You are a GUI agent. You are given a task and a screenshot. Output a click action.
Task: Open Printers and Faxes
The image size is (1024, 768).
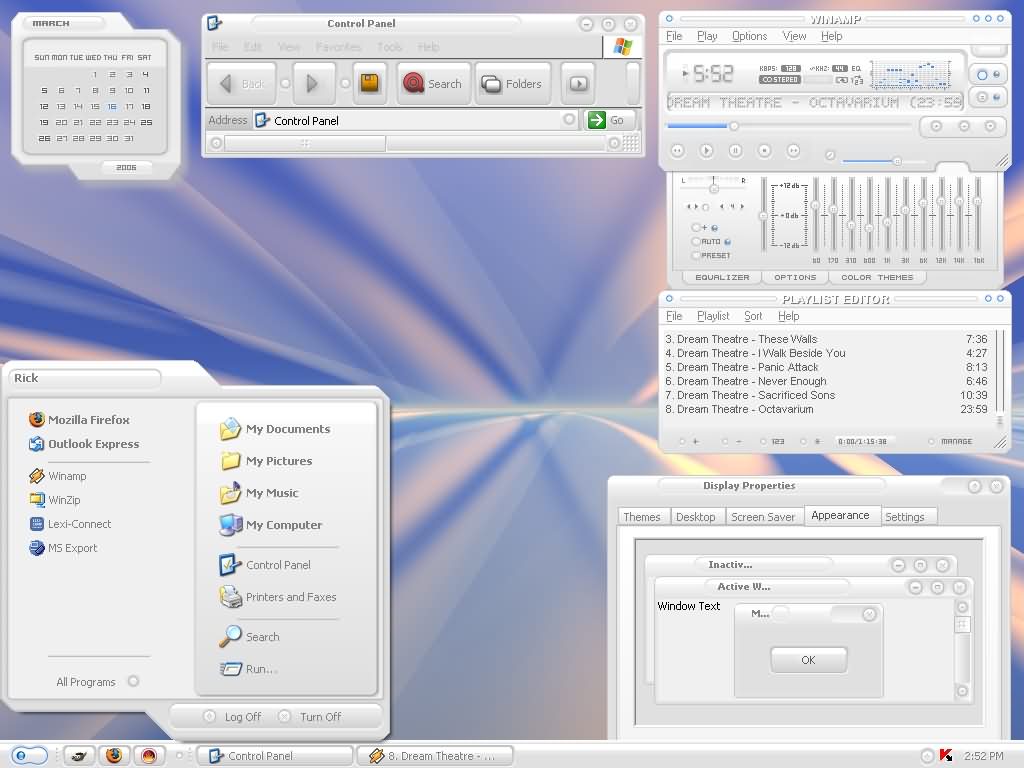click(x=278, y=597)
